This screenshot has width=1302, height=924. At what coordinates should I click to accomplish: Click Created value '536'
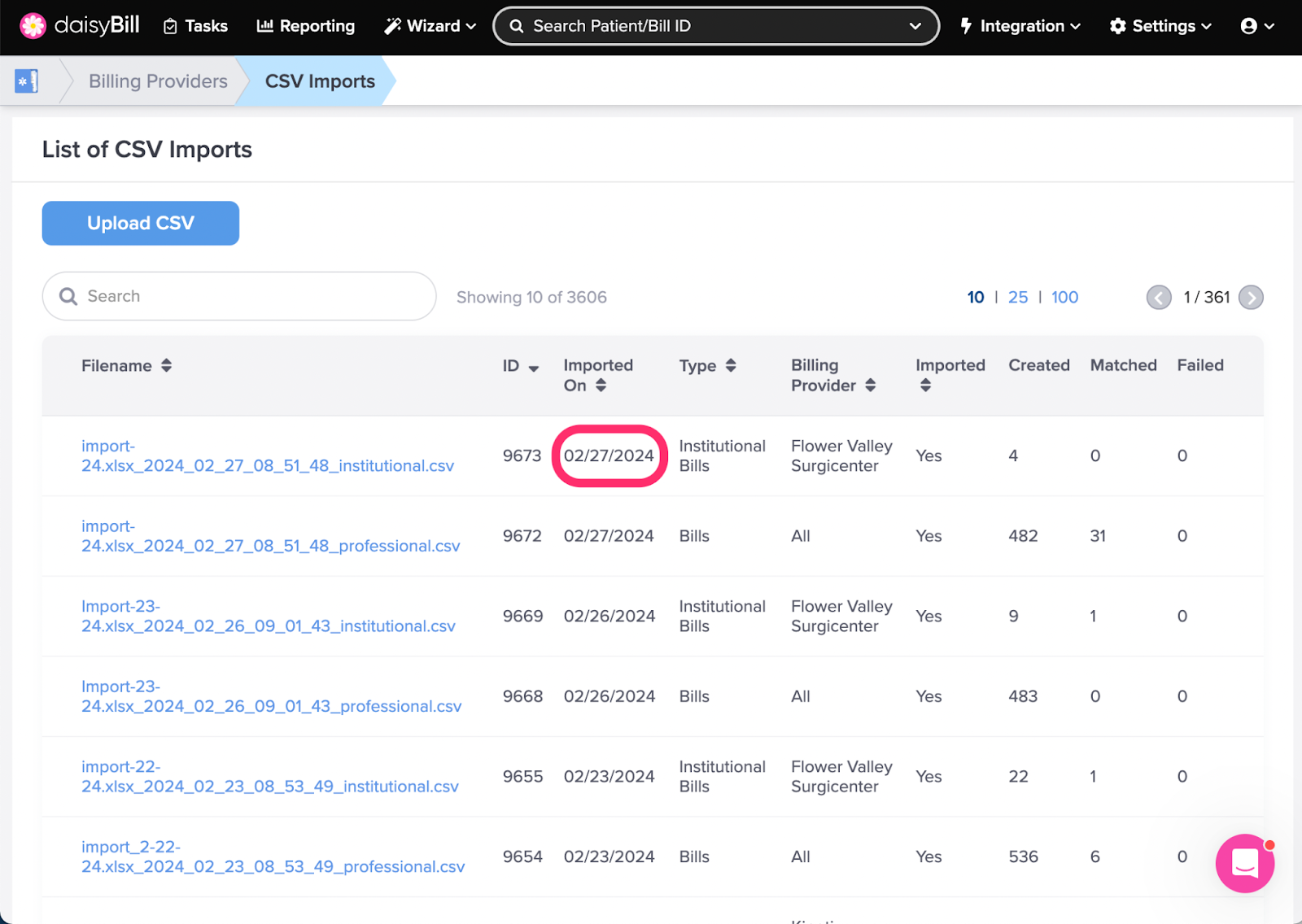click(1023, 856)
